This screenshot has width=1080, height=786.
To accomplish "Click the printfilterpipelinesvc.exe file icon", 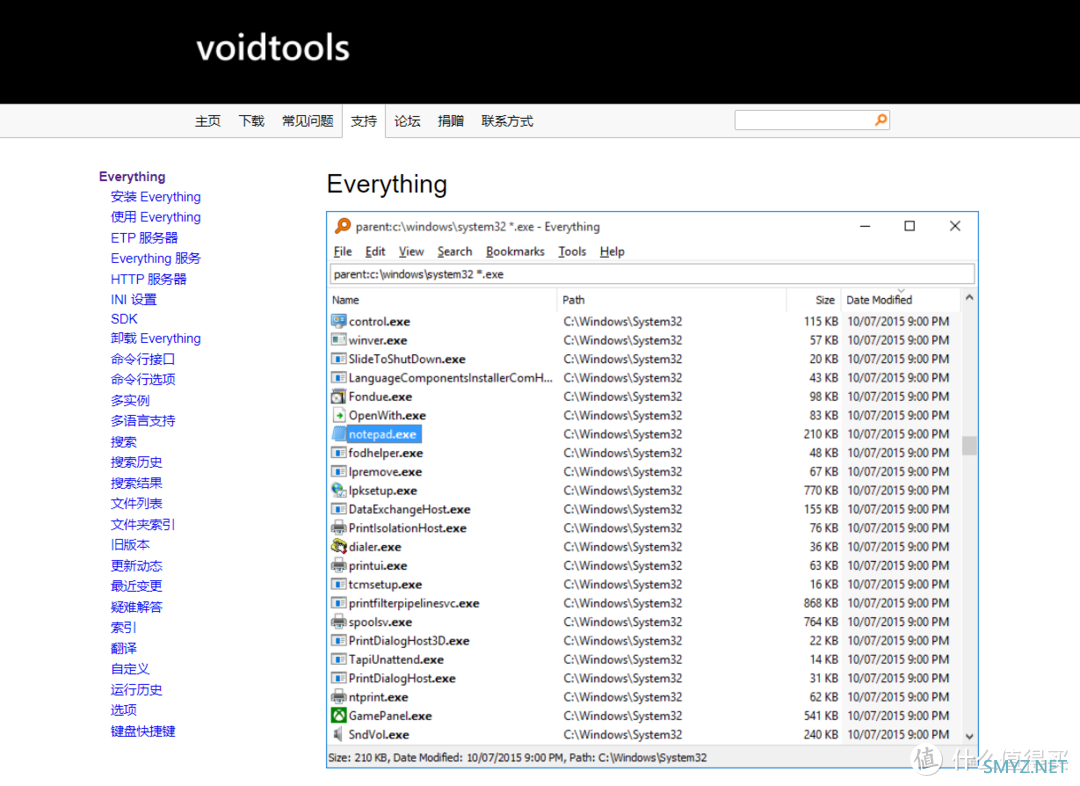I will pyautogui.click(x=338, y=603).
